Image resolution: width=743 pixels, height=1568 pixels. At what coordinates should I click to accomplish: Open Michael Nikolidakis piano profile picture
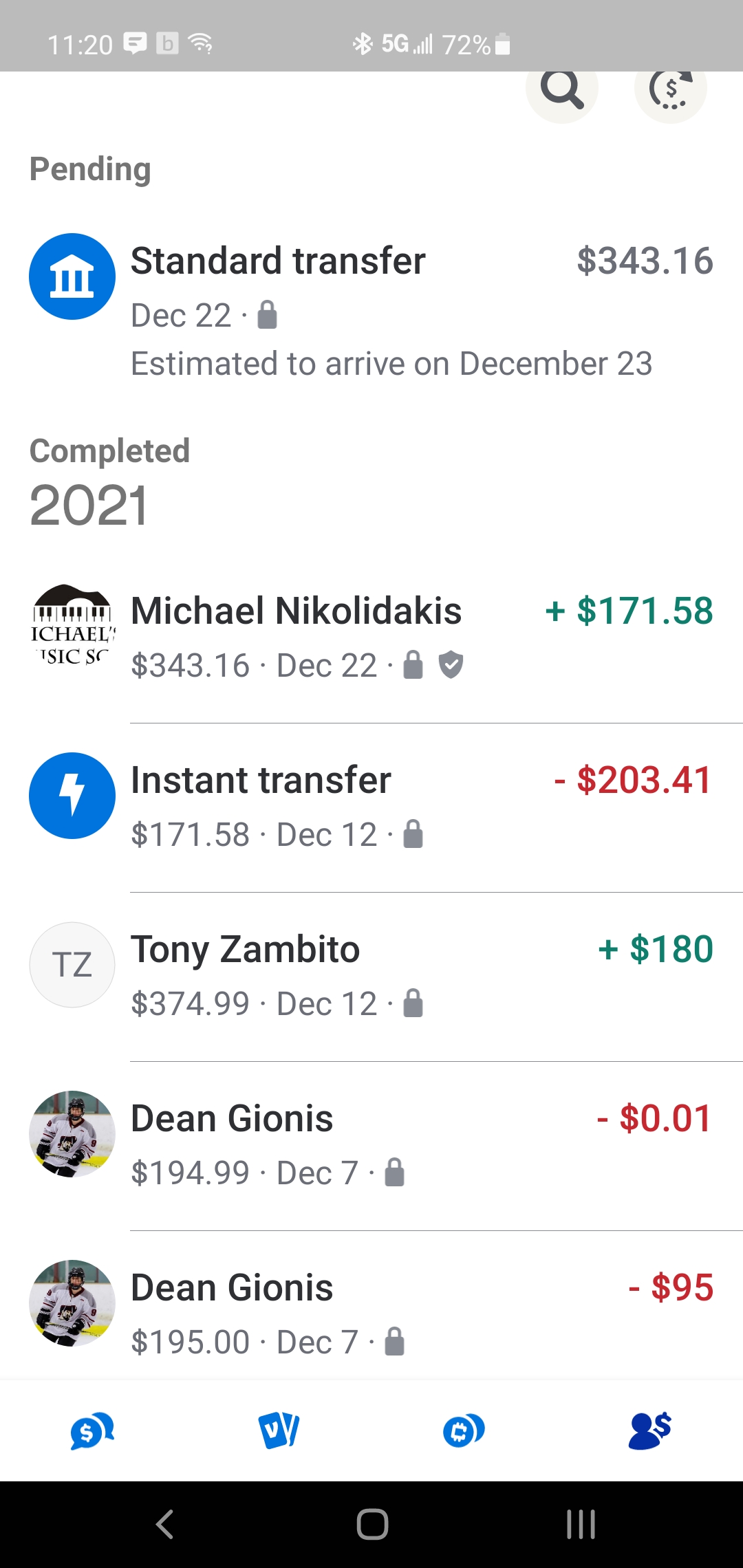[72, 626]
